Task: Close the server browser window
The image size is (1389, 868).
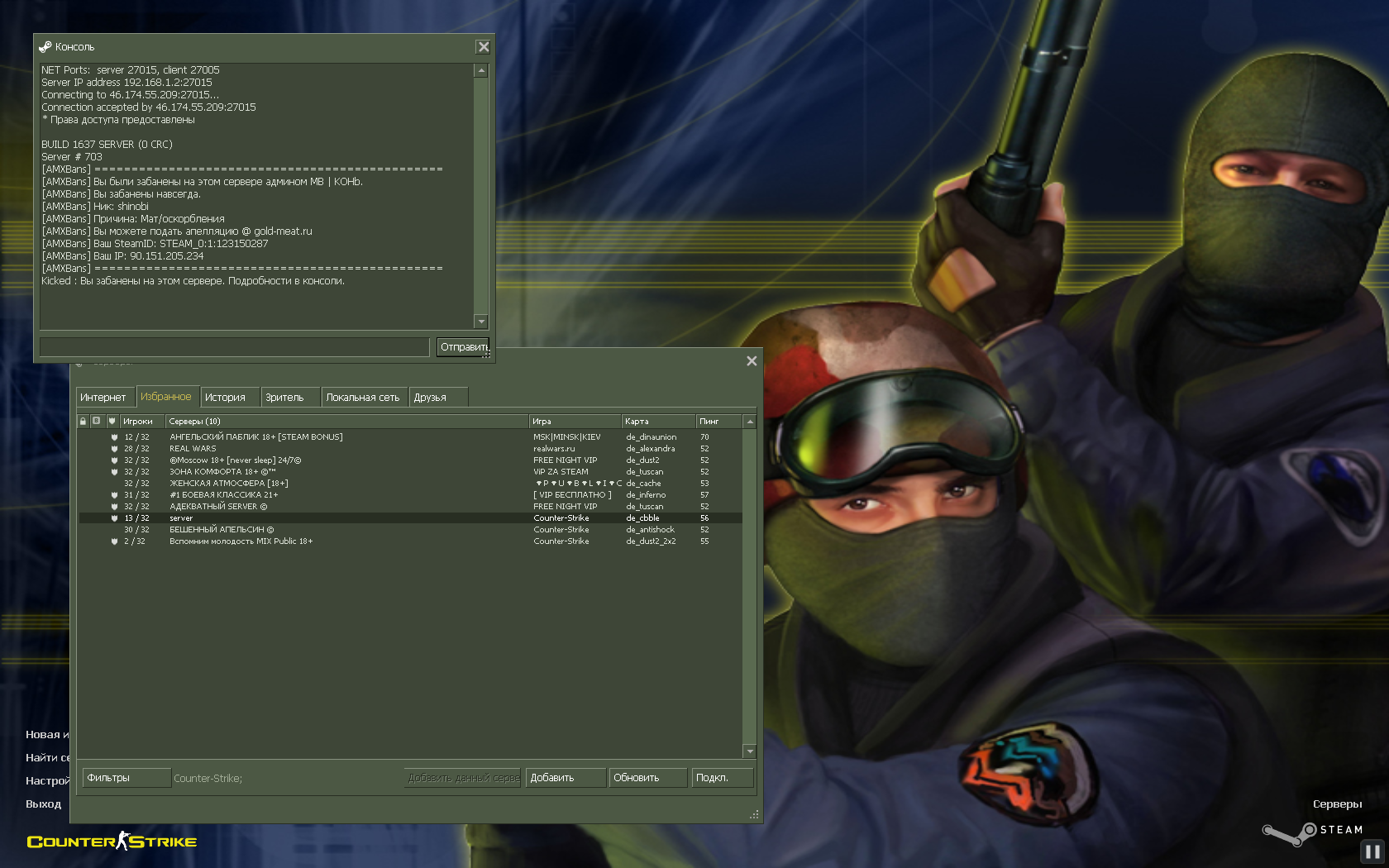Action: 752,361
